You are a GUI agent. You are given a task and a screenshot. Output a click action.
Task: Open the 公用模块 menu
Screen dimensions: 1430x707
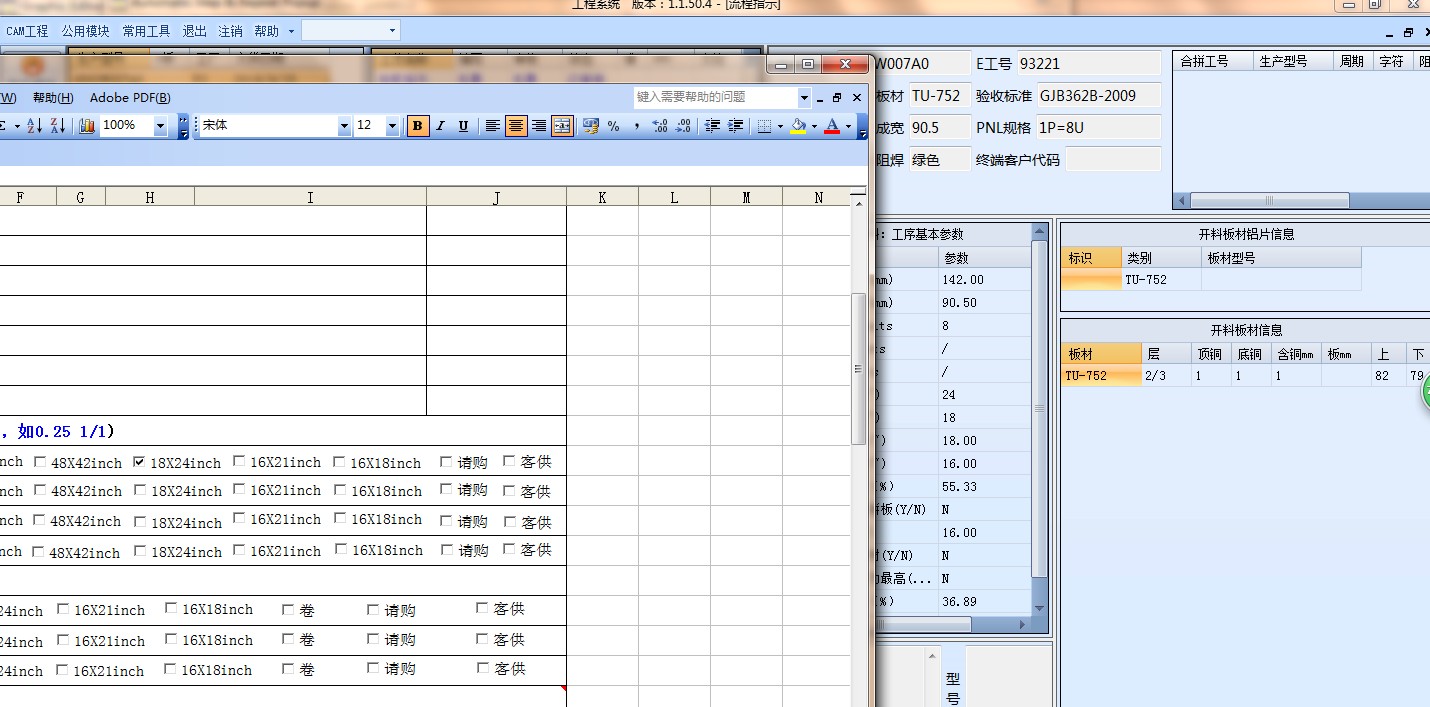coord(85,31)
